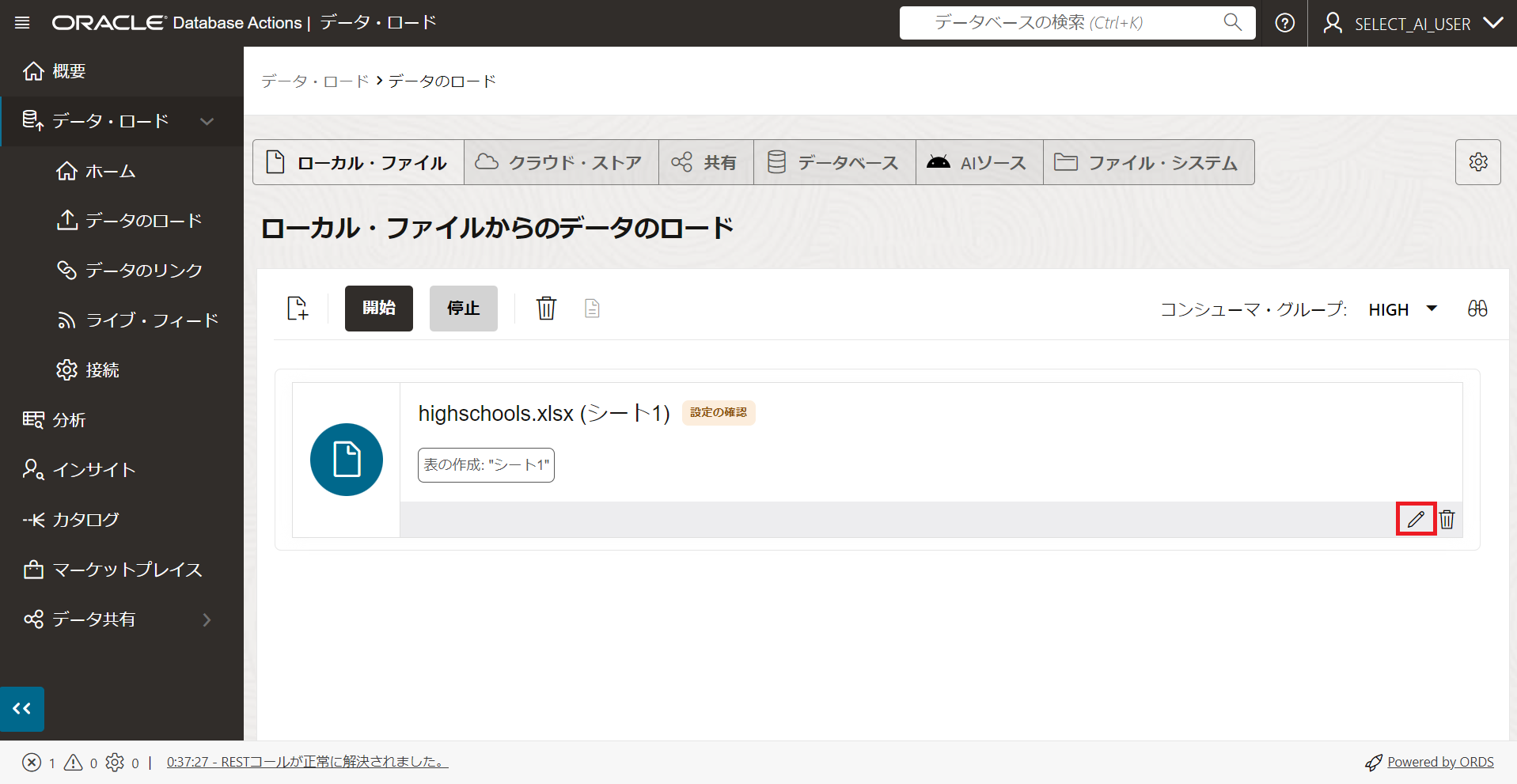Image resolution: width=1517 pixels, height=784 pixels.
Task: Open the Powered by ORDS link
Action: click(x=1439, y=762)
